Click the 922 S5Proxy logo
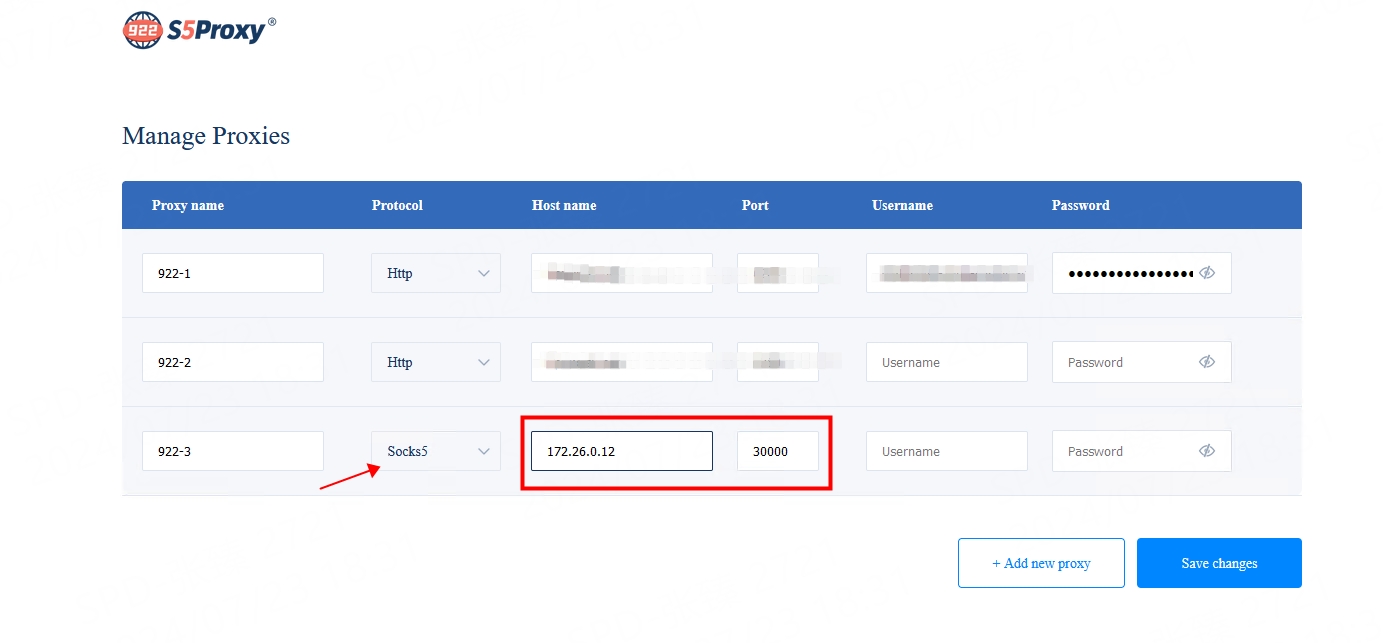 [198, 30]
